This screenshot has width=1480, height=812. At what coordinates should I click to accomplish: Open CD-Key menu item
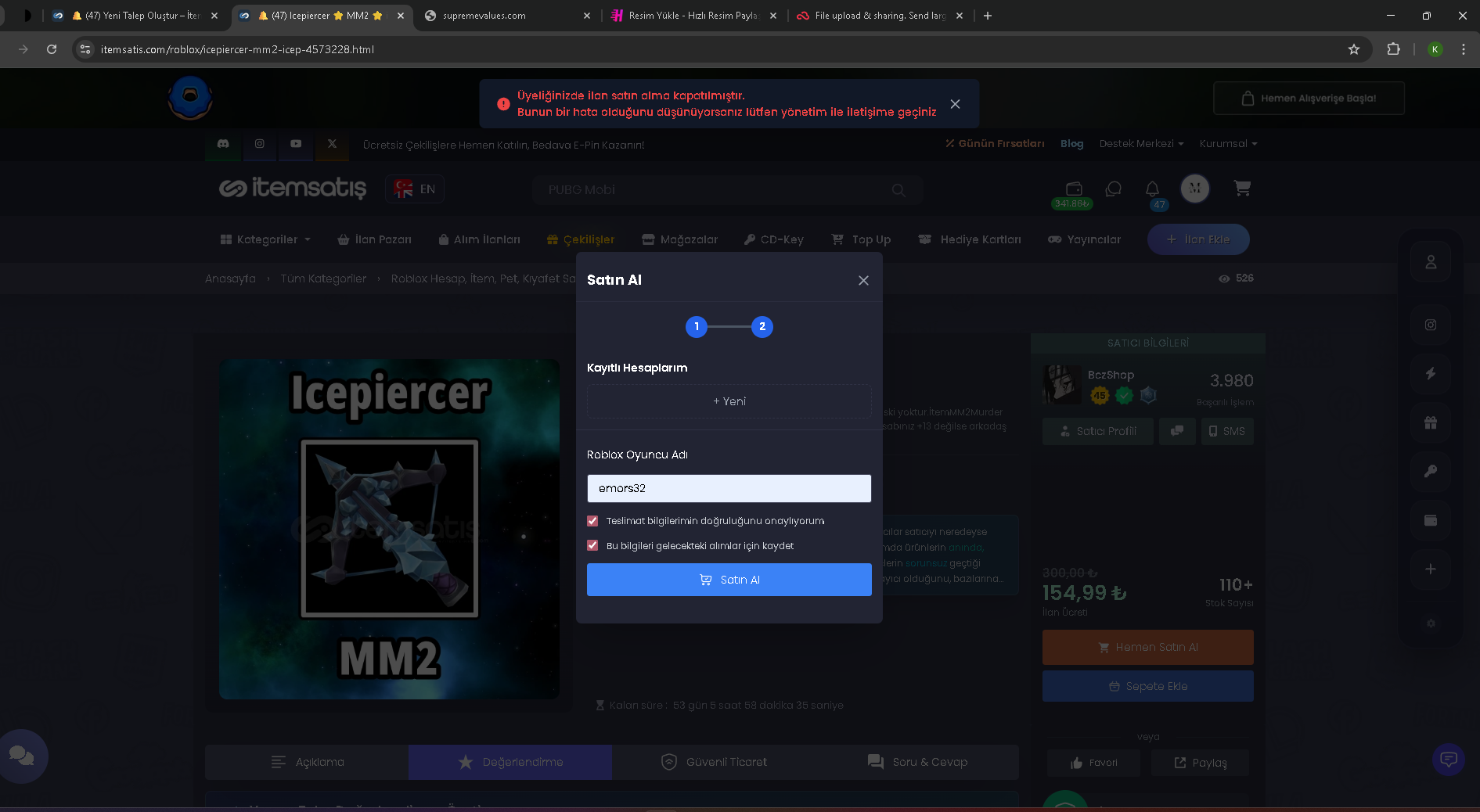point(773,239)
